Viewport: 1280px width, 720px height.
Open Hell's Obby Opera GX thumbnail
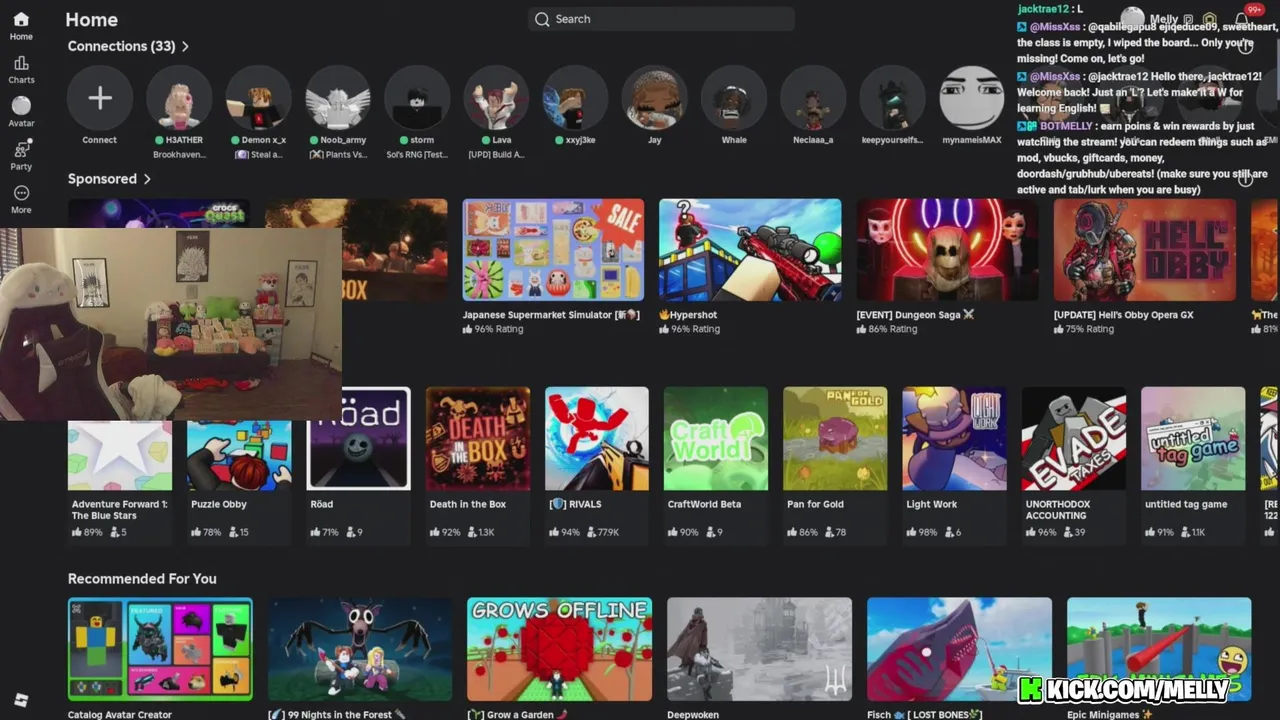(1145, 250)
